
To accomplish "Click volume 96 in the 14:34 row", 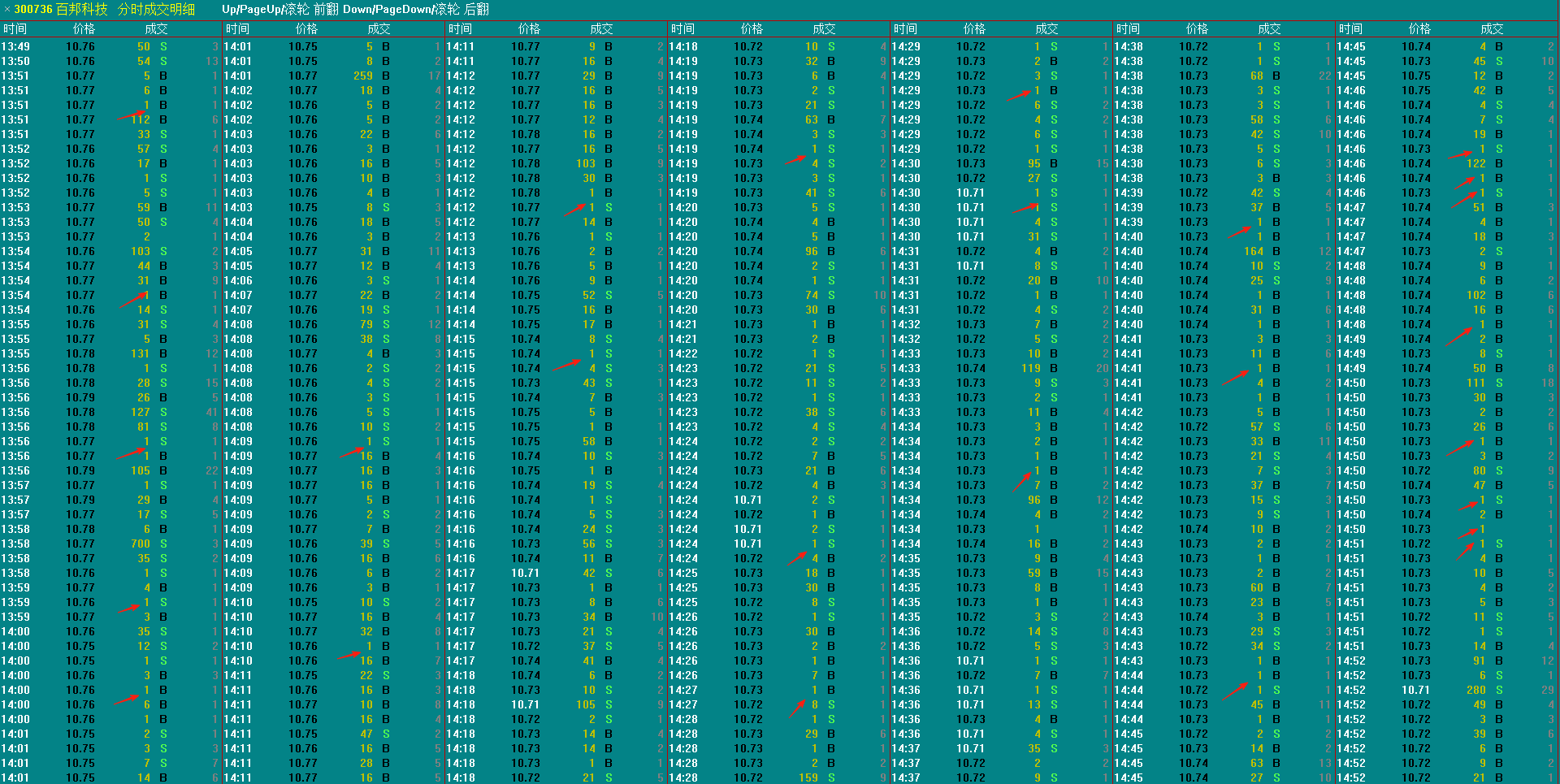I will pyautogui.click(x=1034, y=500).
